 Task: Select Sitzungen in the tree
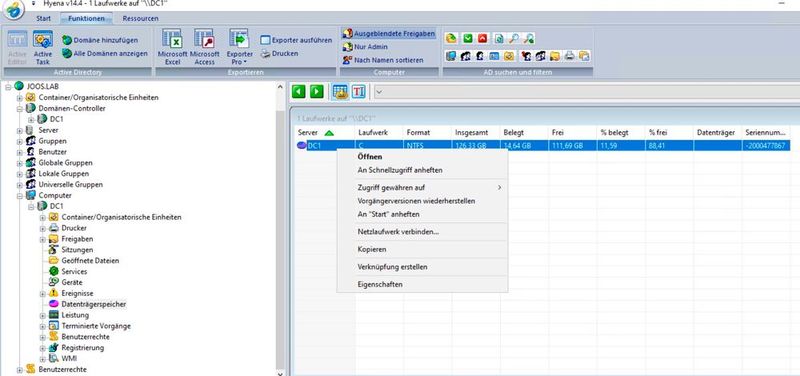[77, 250]
